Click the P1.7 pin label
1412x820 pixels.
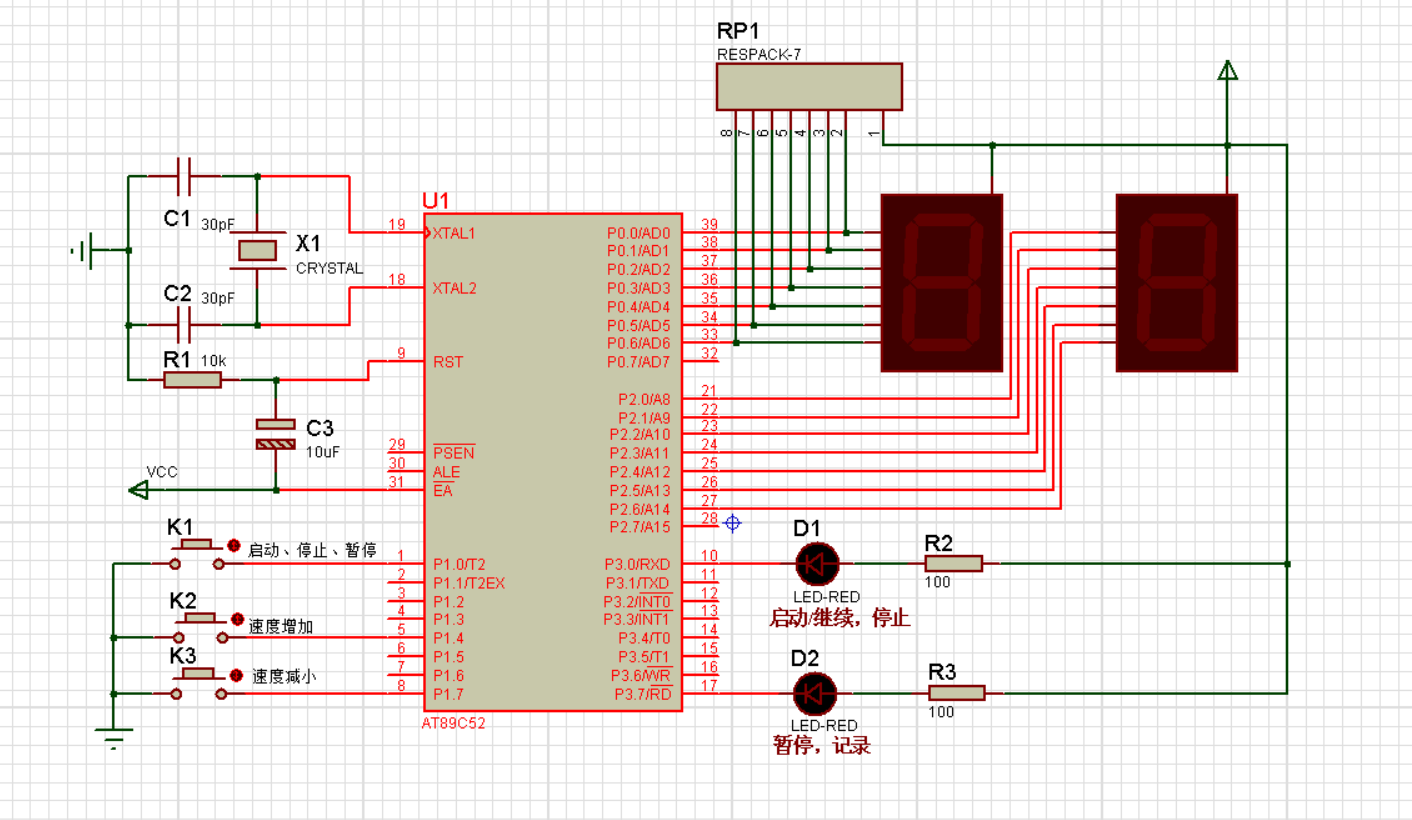click(448, 693)
